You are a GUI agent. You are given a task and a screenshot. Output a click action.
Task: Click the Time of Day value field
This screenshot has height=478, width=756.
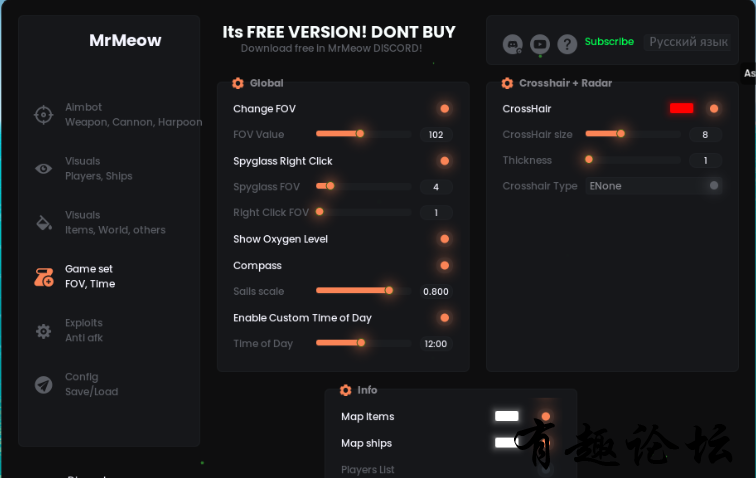click(435, 344)
